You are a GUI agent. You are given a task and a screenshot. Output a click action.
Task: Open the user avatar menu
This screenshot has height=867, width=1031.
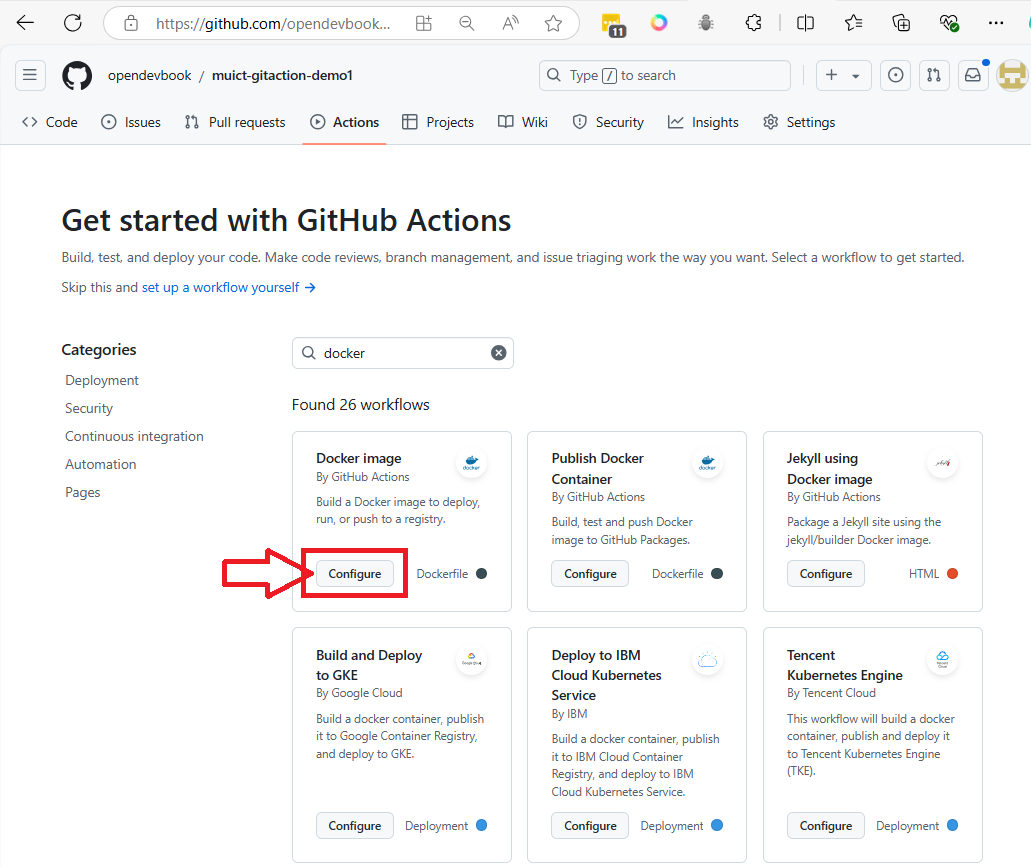[1013, 76]
